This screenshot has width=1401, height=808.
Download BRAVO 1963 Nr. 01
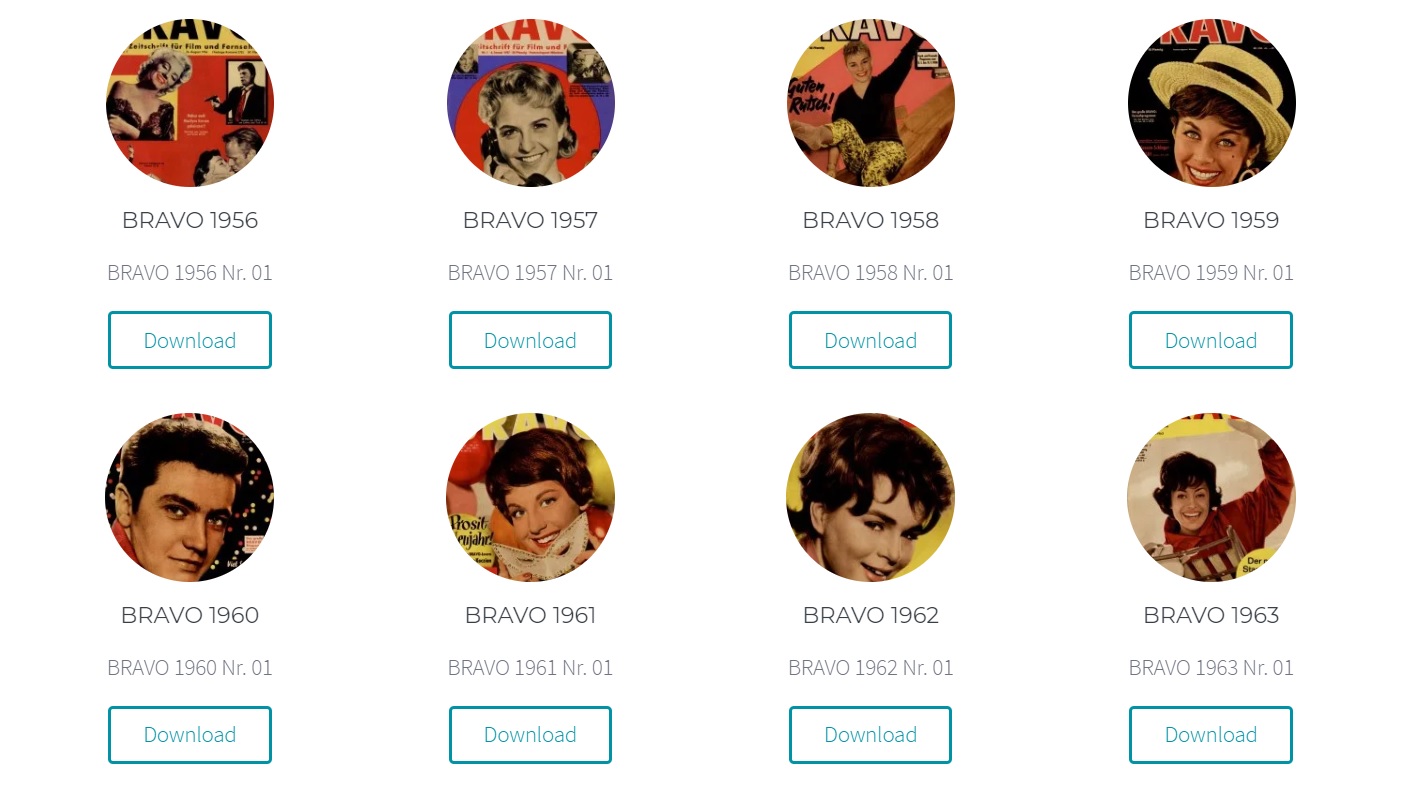point(1211,735)
